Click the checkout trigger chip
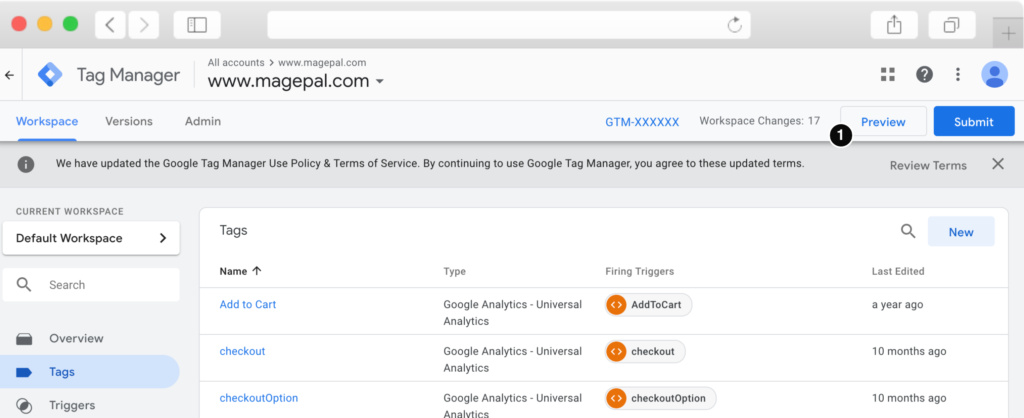This screenshot has width=1024, height=418. click(645, 351)
